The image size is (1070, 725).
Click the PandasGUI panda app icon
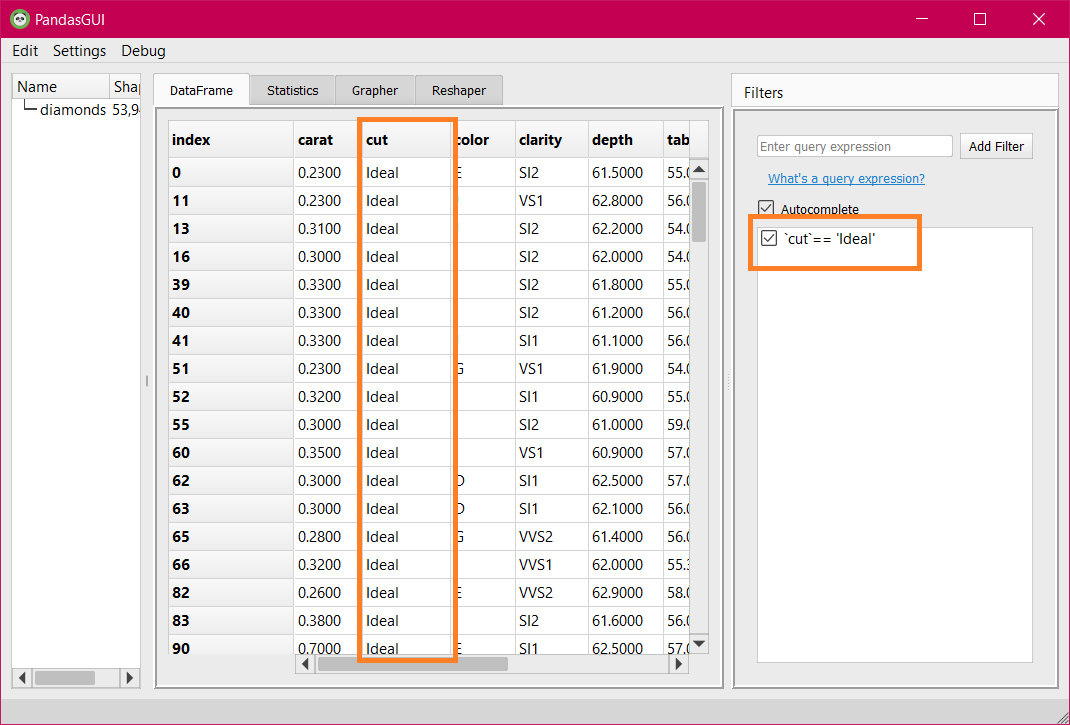(19, 19)
